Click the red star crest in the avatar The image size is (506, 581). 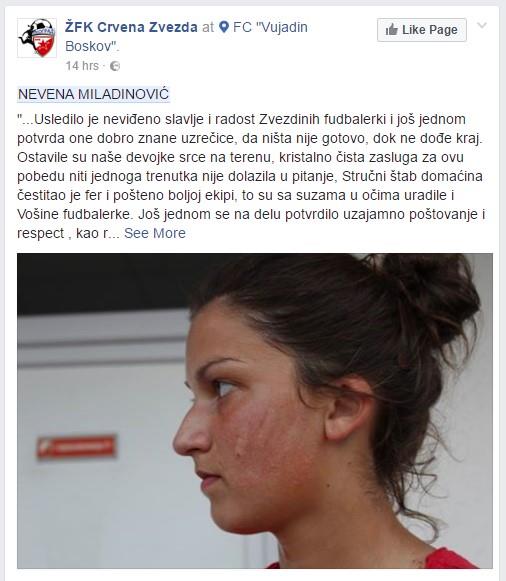(43, 46)
